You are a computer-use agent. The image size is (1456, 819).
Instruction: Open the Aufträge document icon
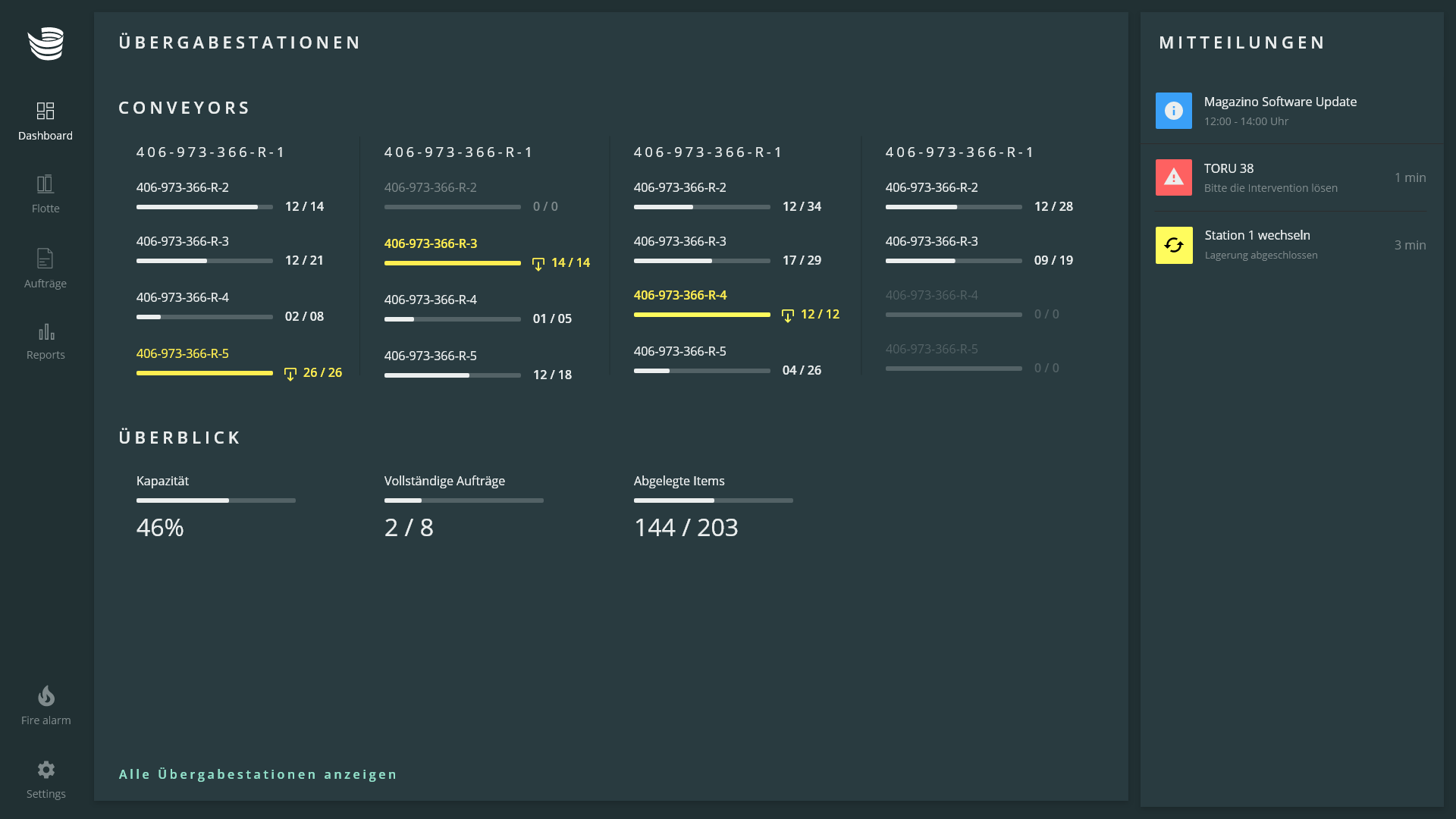point(45,258)
